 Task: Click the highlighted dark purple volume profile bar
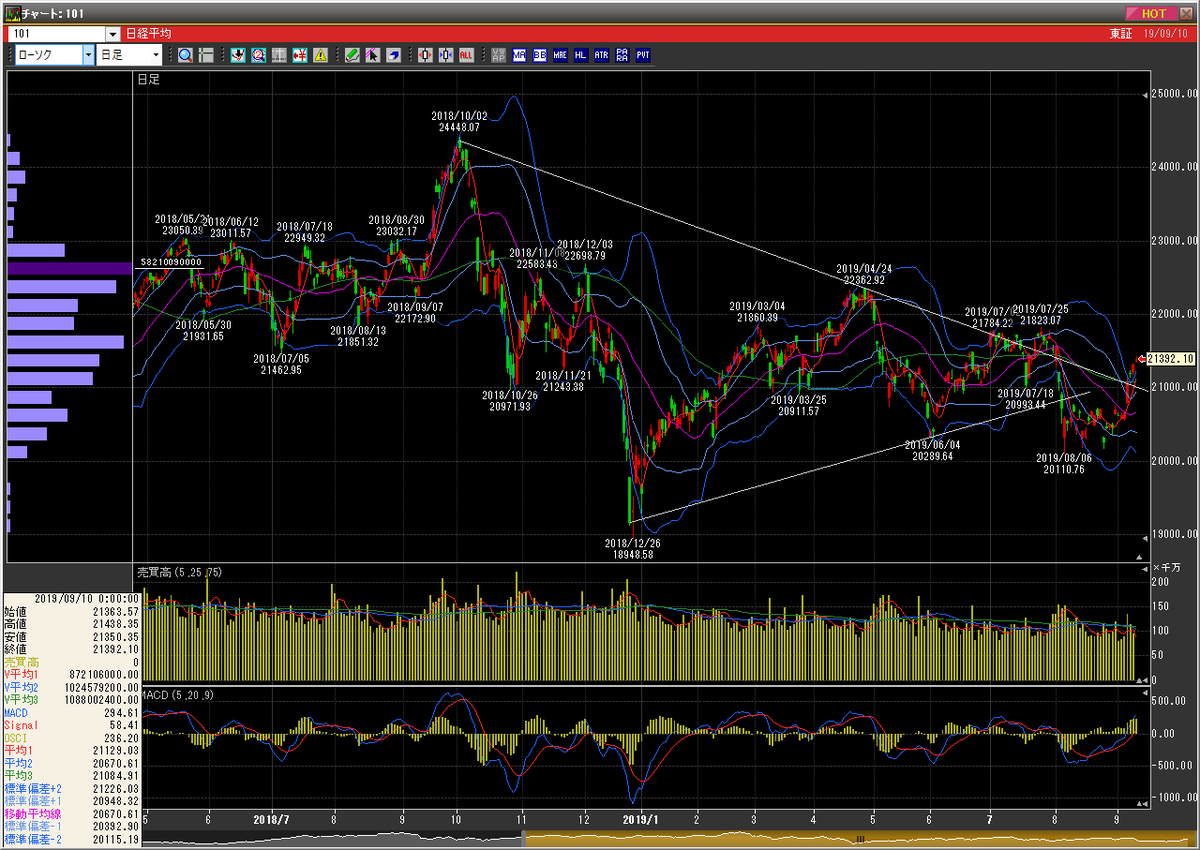pos(70,268)
